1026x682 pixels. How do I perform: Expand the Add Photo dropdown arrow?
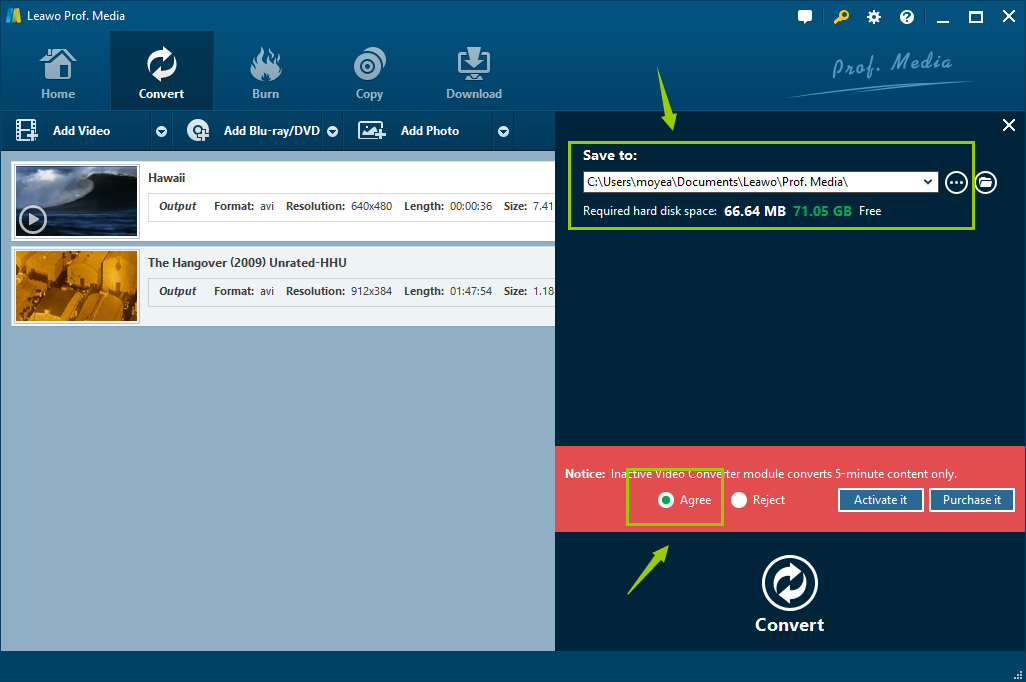coord(503,132)
